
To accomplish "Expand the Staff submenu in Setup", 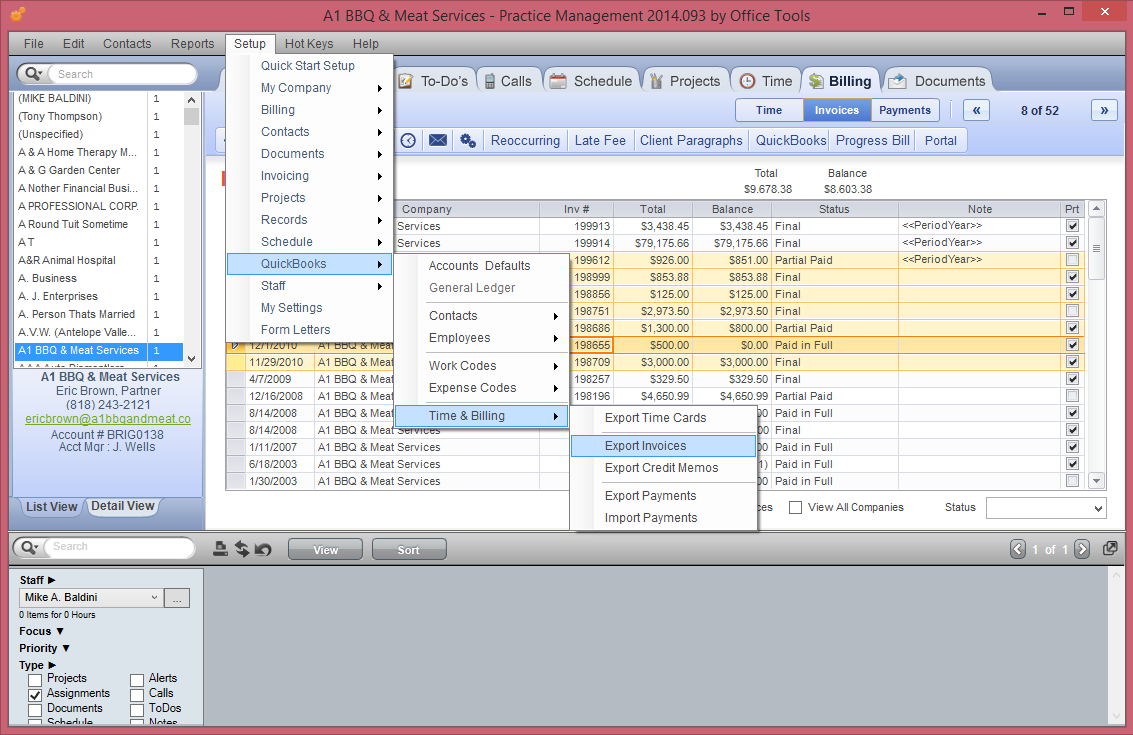I will [x=310, y=286].
